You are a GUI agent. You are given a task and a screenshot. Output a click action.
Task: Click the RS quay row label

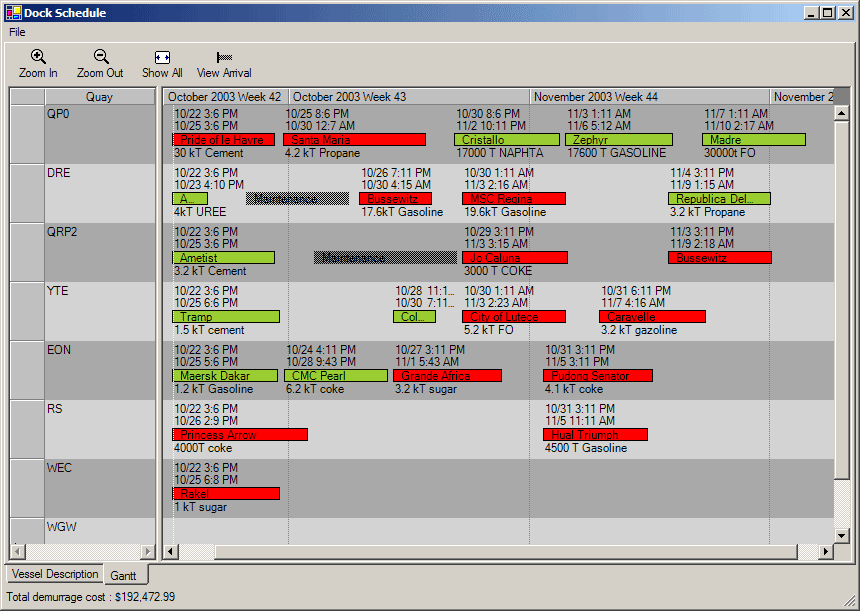tap(55, 409)
